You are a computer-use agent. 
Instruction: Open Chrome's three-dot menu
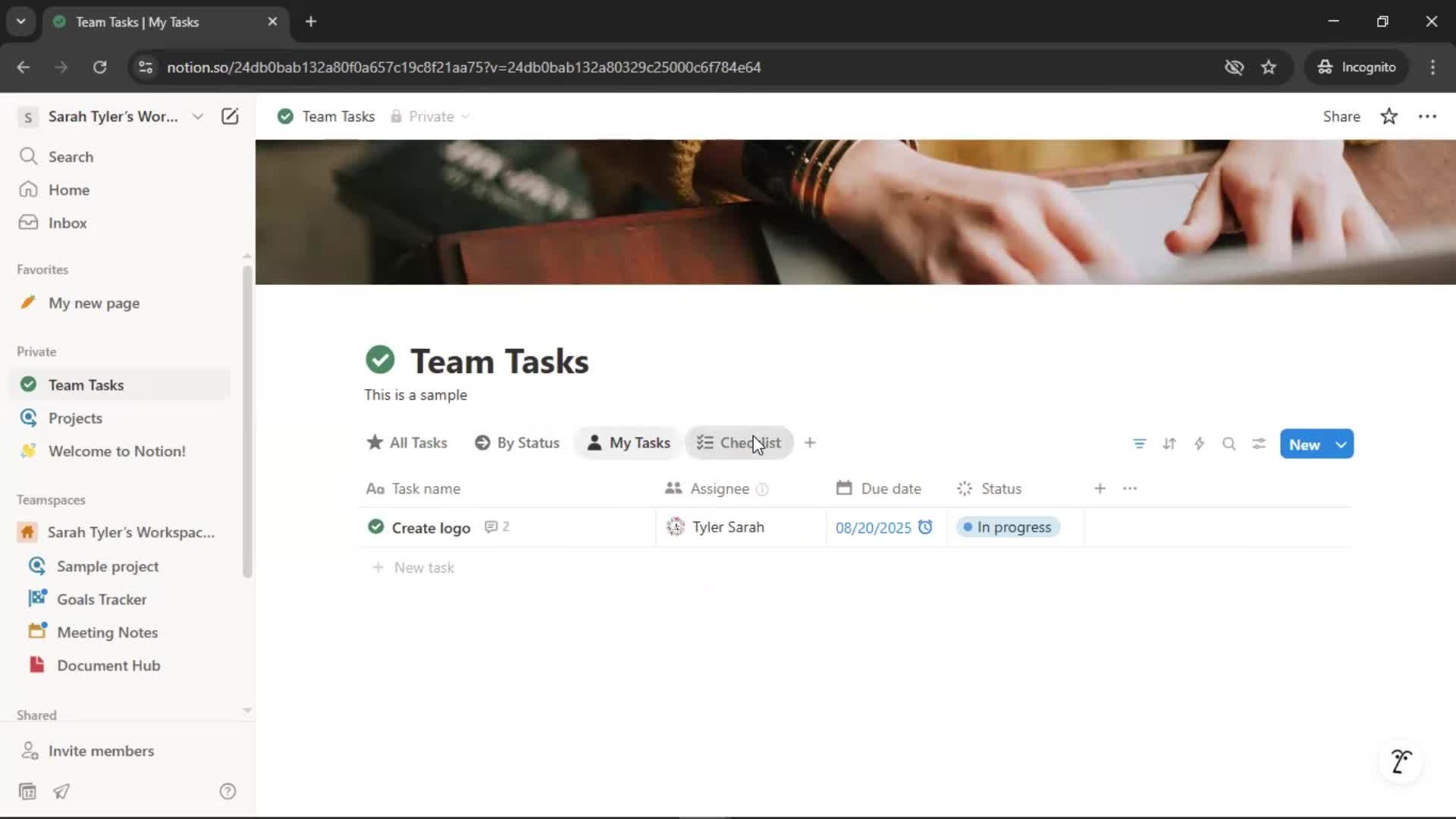[1432, 67]
